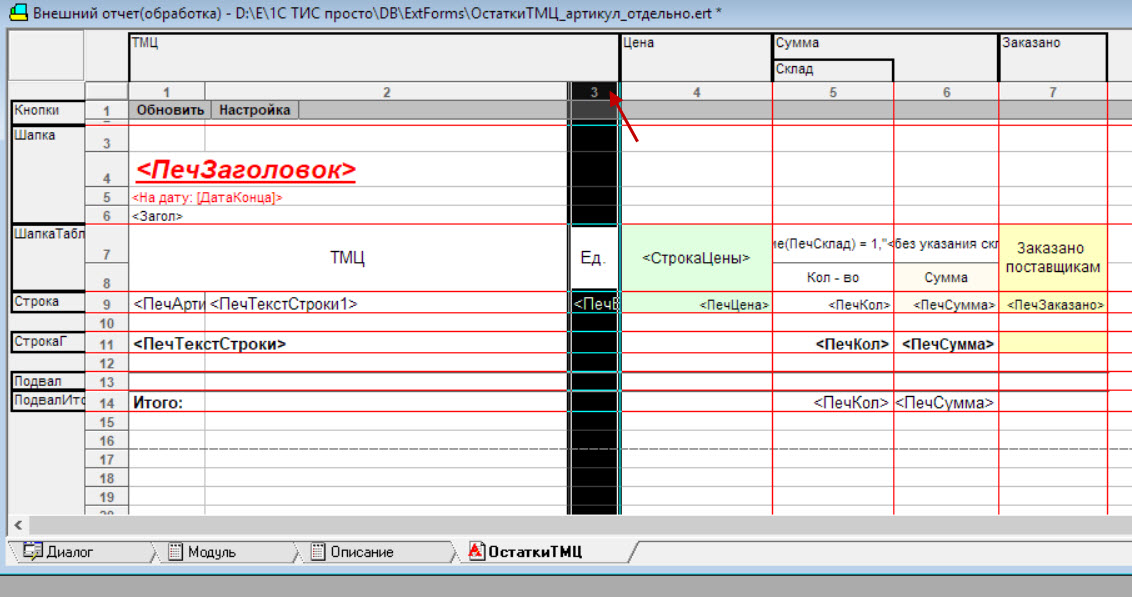Select row header 14
1132x597 pixels.
tap(107, 403)
